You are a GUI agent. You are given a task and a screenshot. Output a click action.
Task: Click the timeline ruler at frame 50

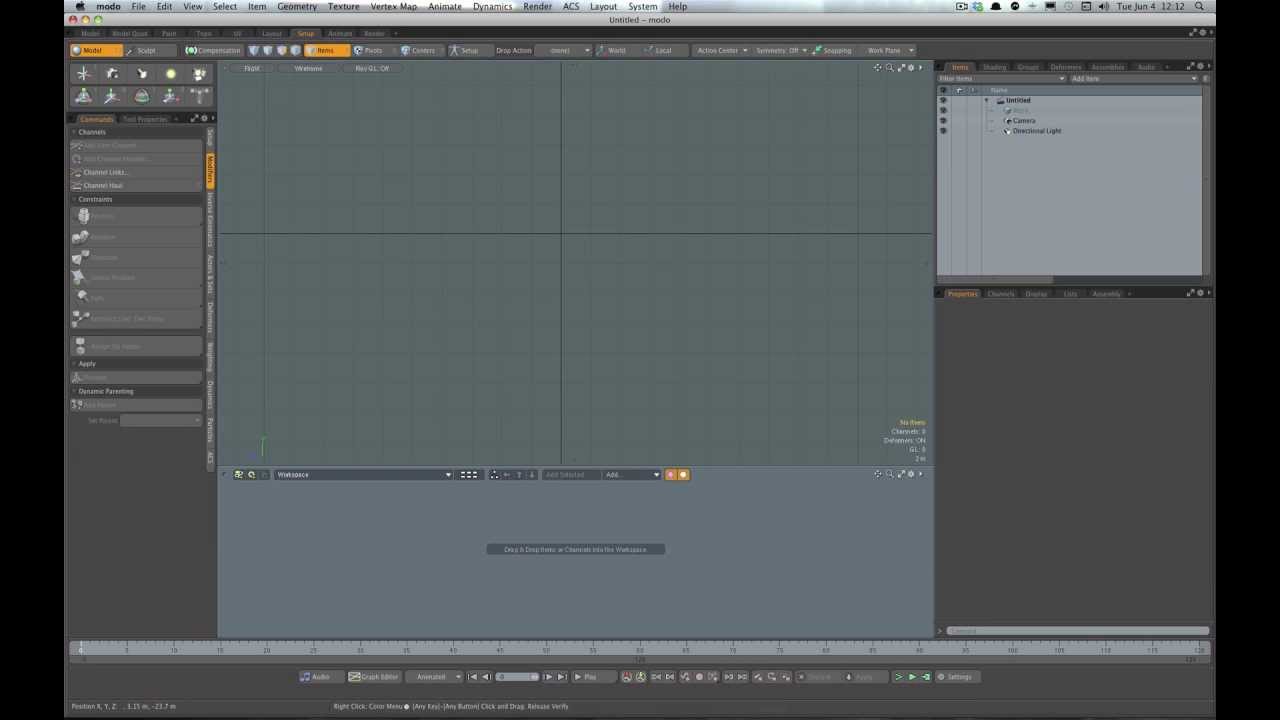(546, 649)
